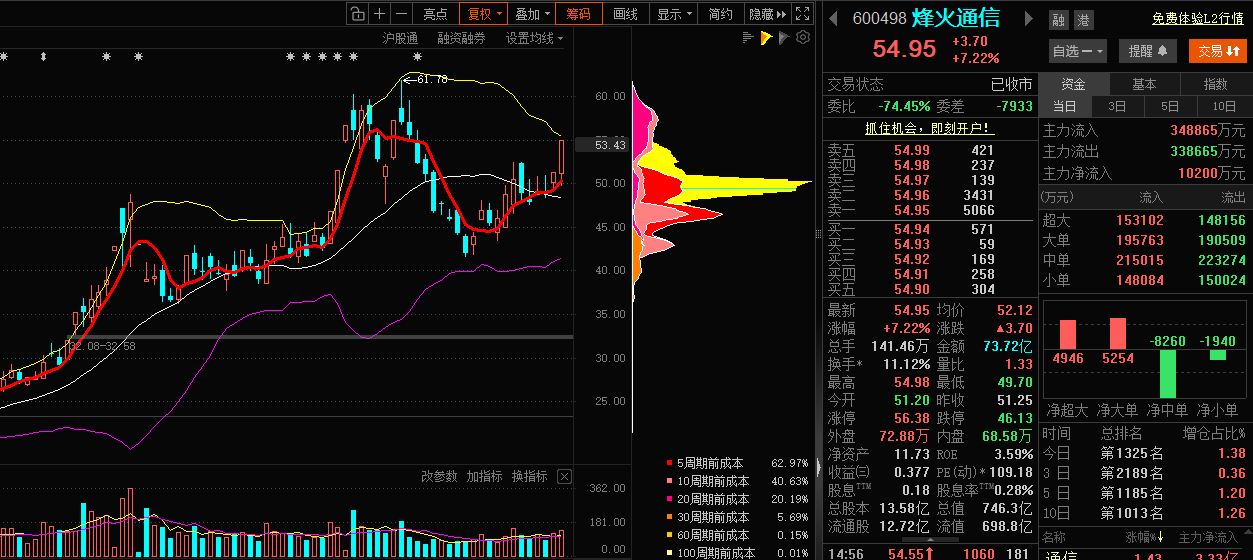Open chip distribution list view icon

(x=748, y=38)
